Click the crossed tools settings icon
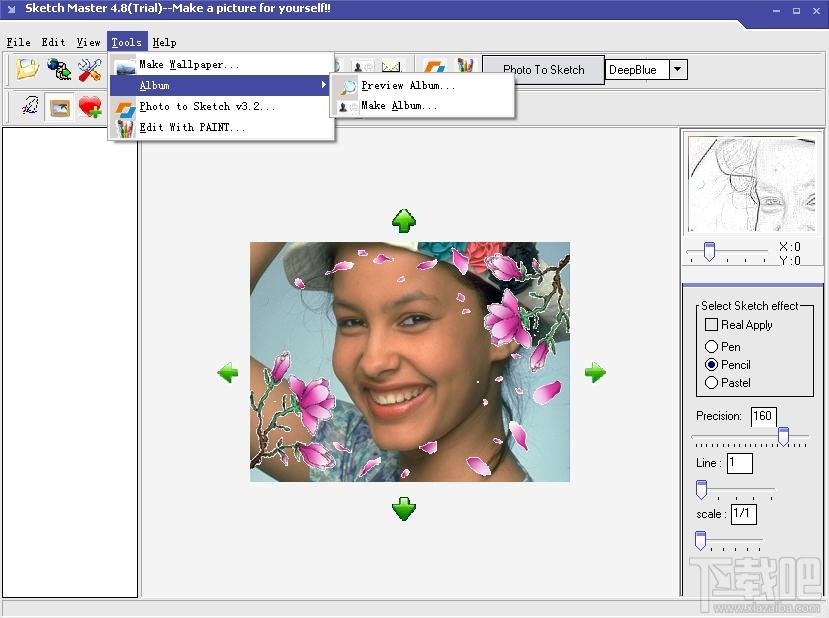 (x=90, y=69)
